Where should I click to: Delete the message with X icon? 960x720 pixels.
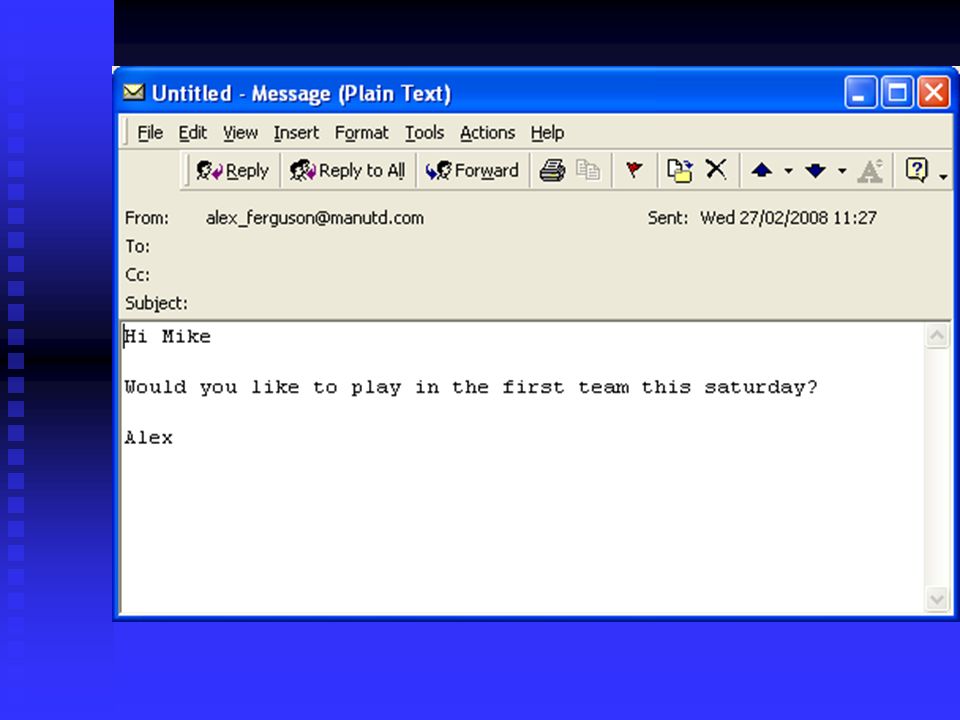click(716, 169)
